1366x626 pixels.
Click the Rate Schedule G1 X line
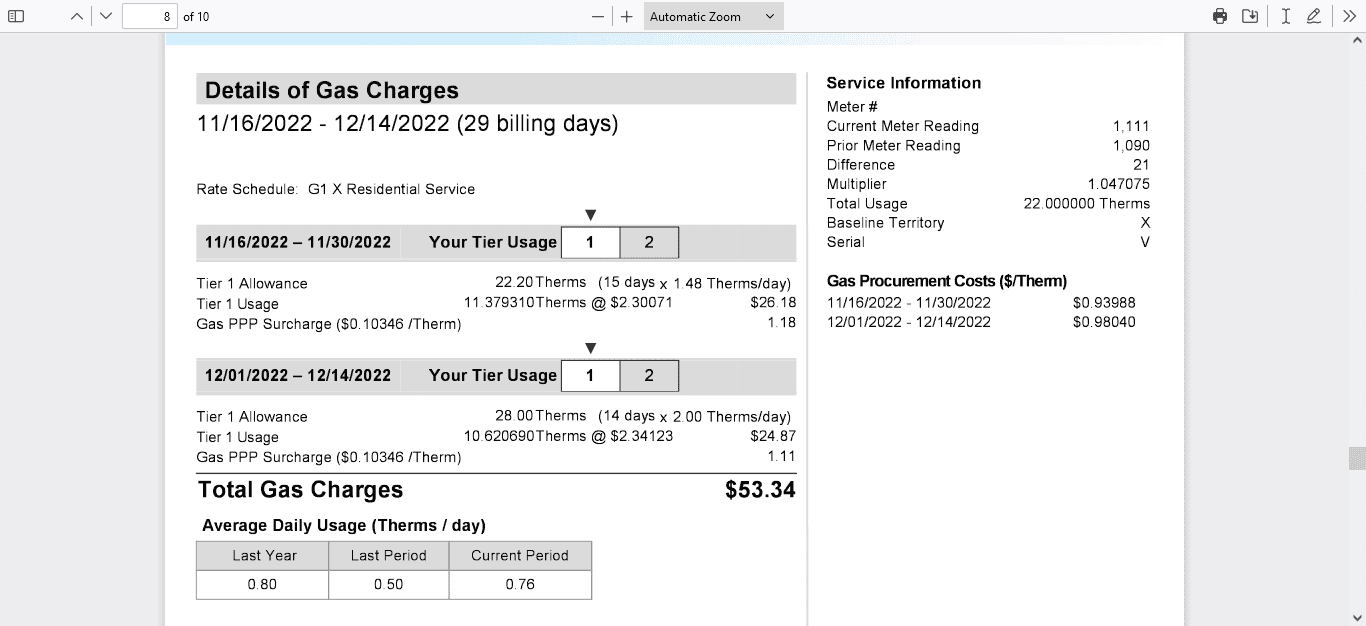coord(336,189)
